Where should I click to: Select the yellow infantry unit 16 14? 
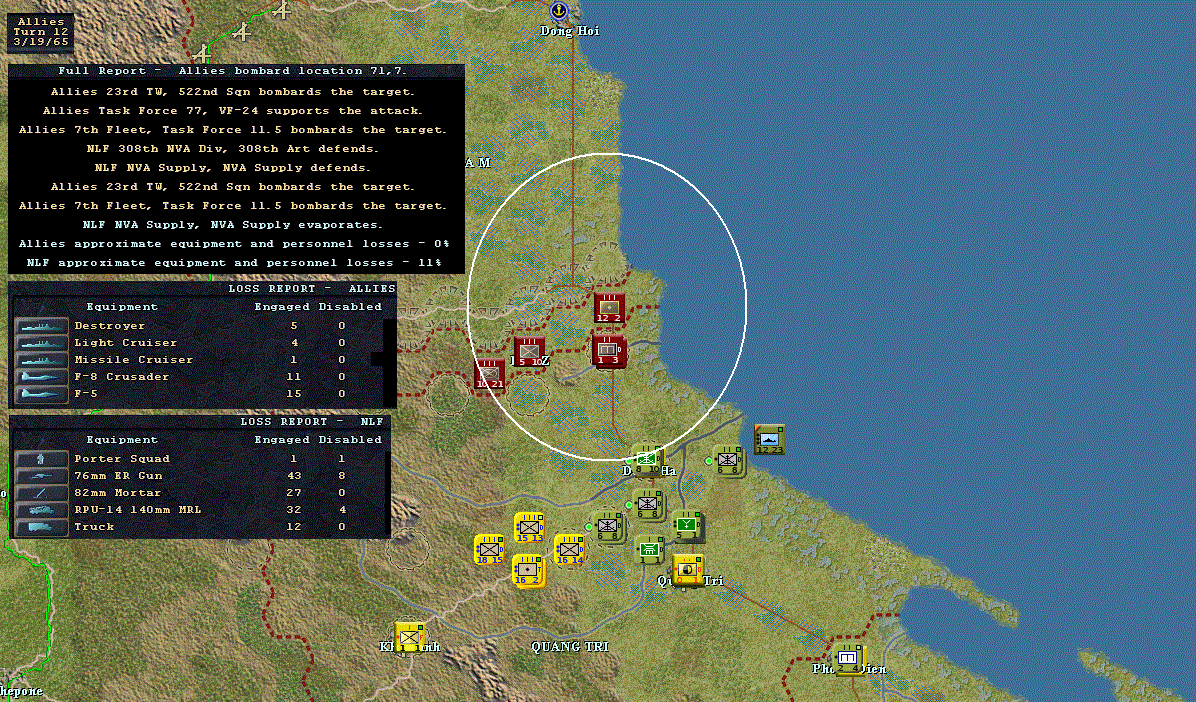pyautogui.click(x=569, y=549)
